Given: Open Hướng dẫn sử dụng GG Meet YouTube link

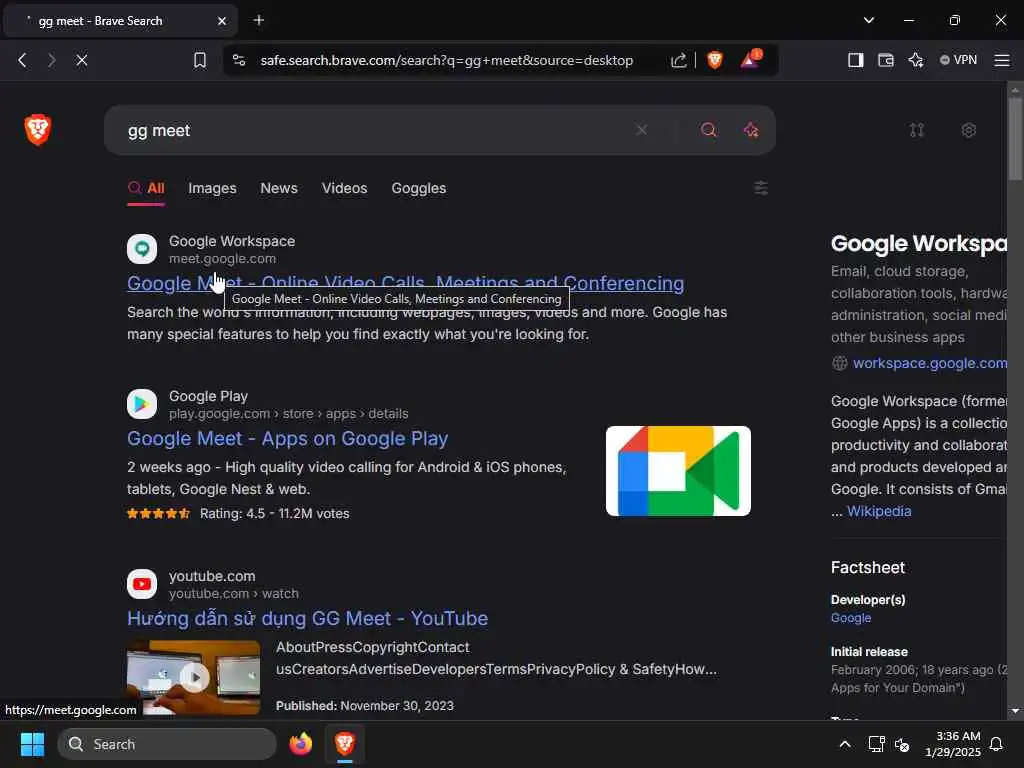Looking at the screenshot, I should pos(308,618).
